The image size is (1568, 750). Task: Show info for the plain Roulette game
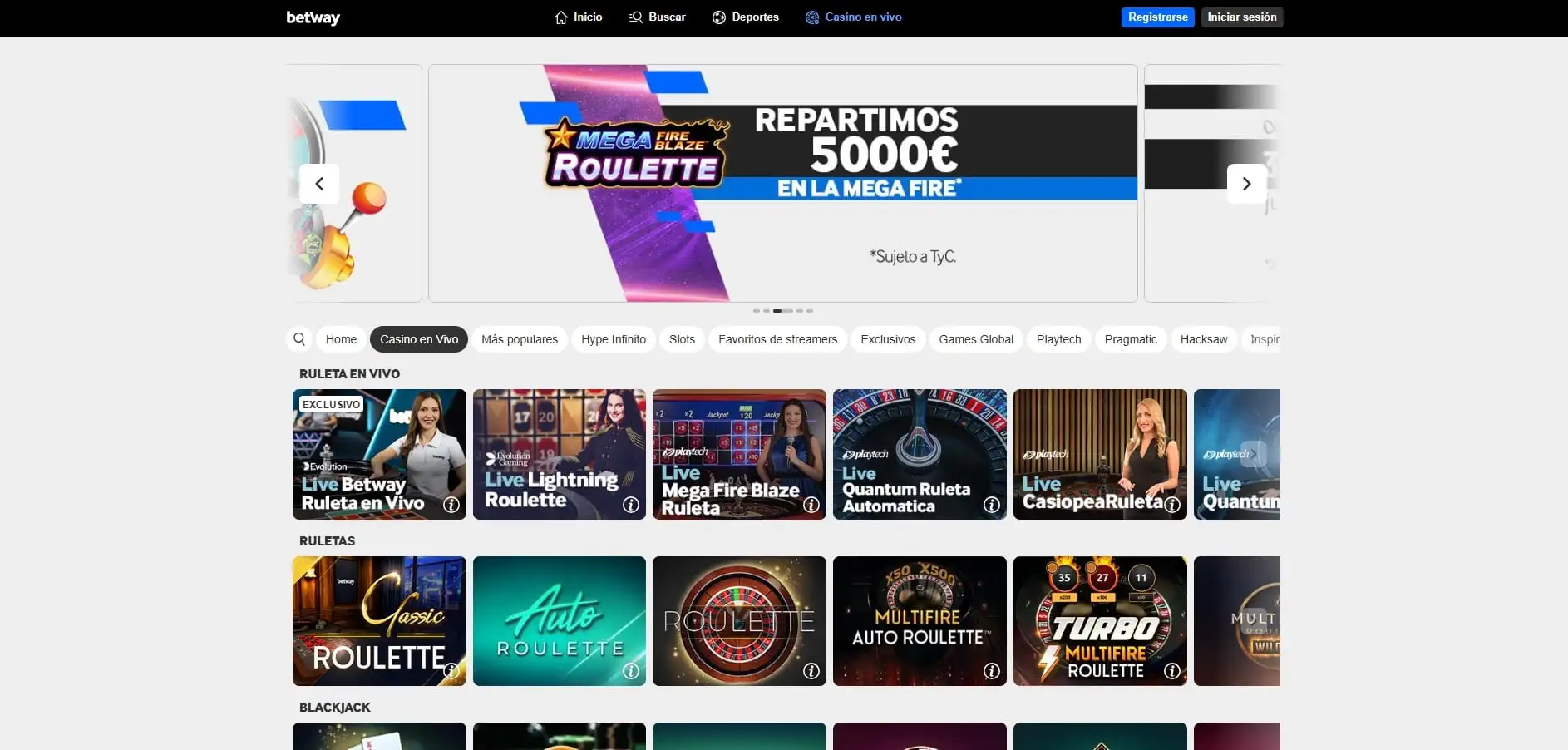coord(811,671)
